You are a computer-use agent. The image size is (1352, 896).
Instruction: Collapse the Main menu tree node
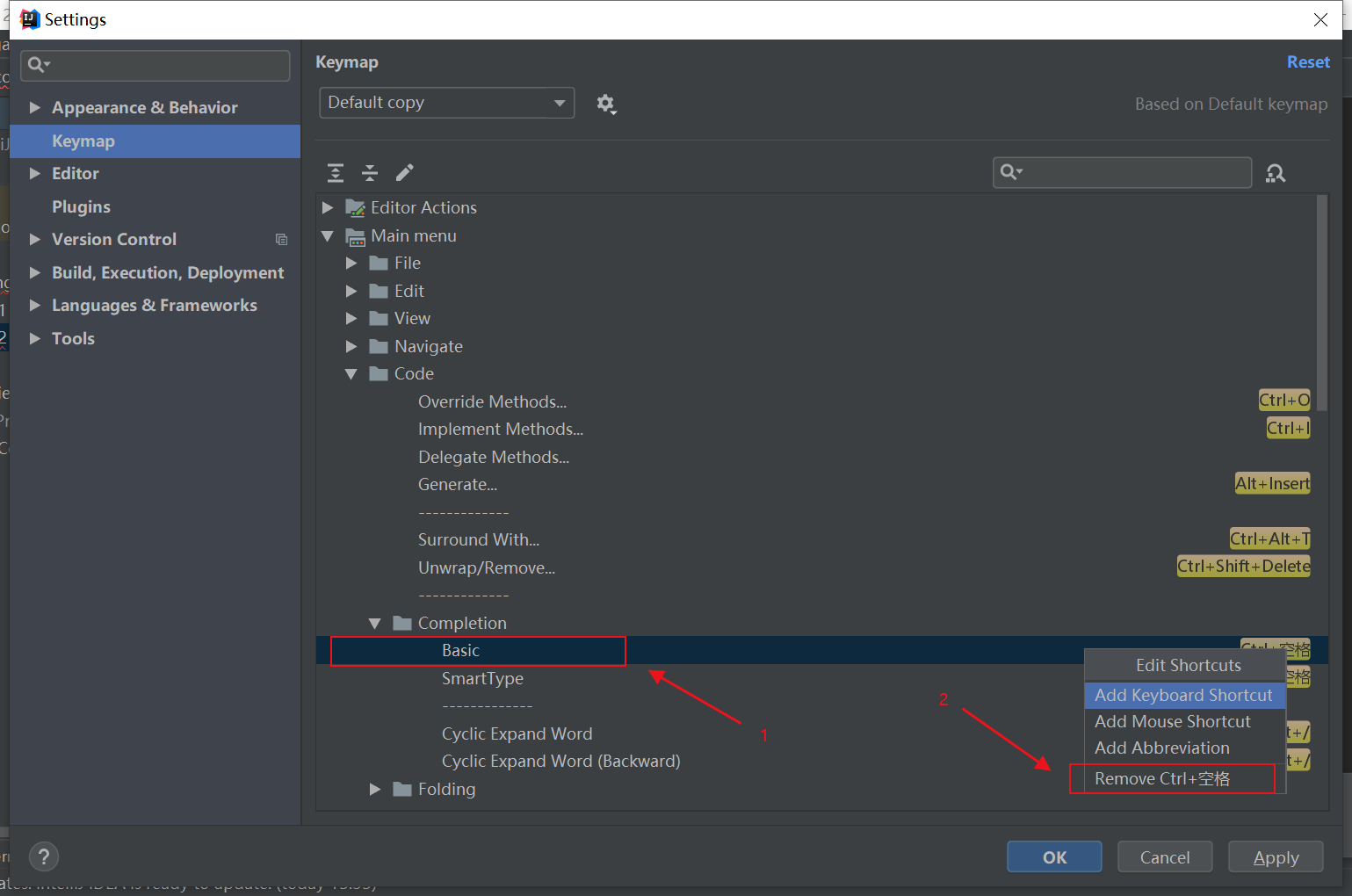pos(328,236)
